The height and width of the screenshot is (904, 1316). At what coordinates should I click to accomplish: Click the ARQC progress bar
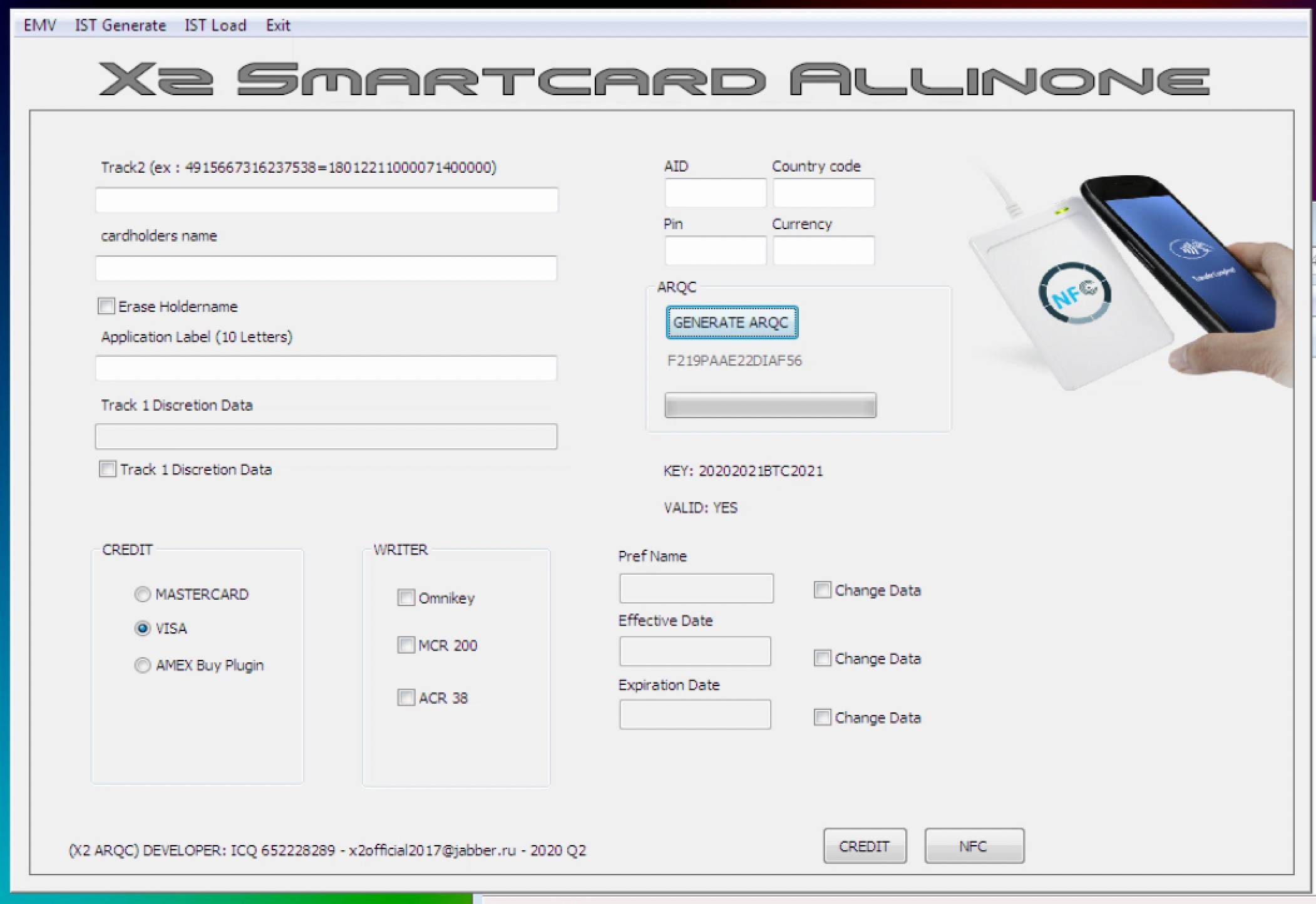coord(770,406)
